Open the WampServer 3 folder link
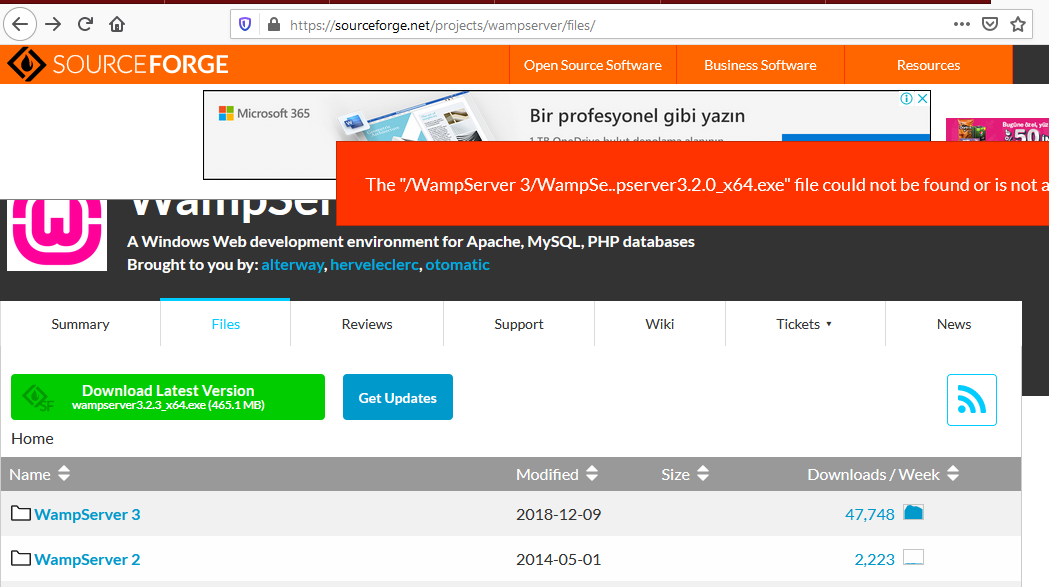The height and width of the screenshot is (587, 1049). click(87, 514)
